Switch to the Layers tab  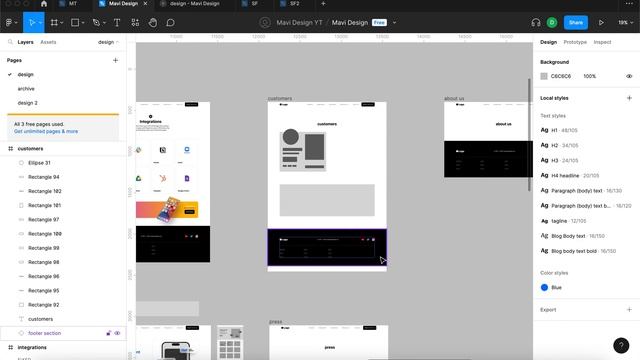[x=25, y=42]
